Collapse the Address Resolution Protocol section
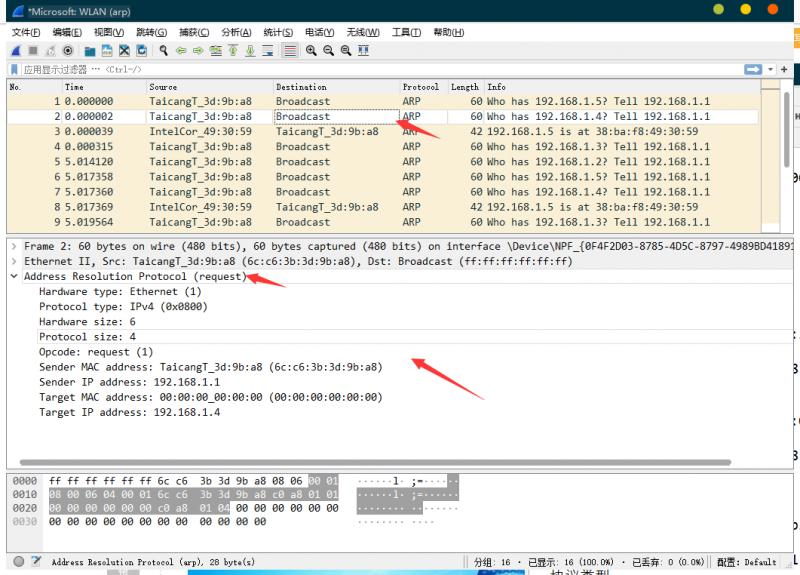The width and height of the screenshot is (800, 575). pyautogui.click(x=14, y=277)
